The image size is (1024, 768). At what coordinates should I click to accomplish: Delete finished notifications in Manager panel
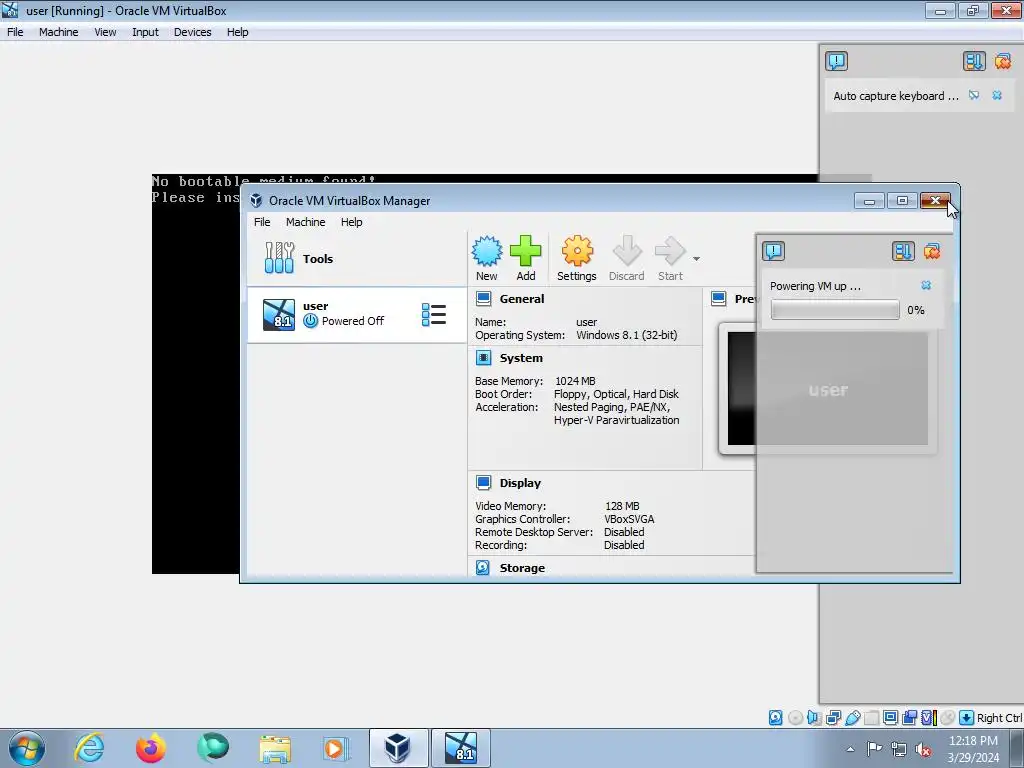coord(932,251)
